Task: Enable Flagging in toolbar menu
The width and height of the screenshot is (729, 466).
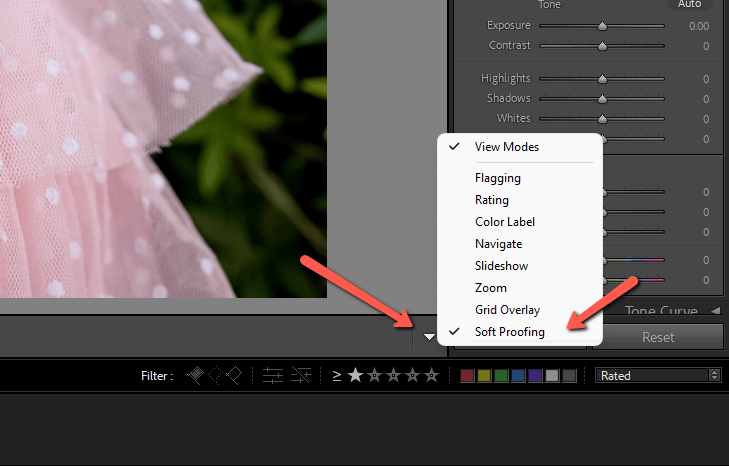Action: [x=520, y=178]
